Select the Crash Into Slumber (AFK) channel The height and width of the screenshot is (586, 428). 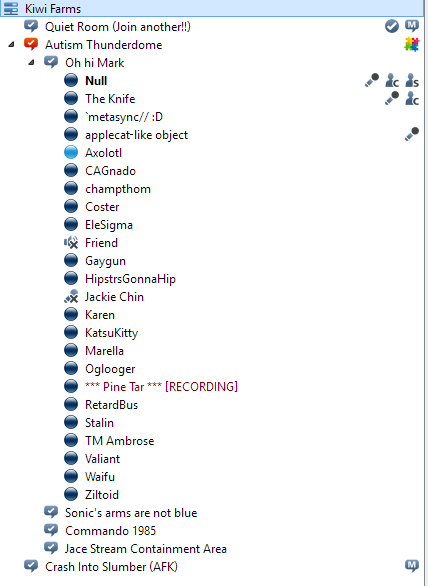click(x=111, y=566)
